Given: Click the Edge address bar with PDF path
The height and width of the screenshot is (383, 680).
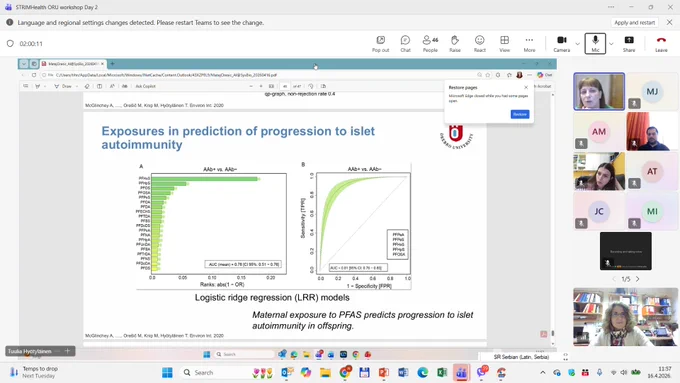Looking at the screenshot, I should (x=260, y=75).
